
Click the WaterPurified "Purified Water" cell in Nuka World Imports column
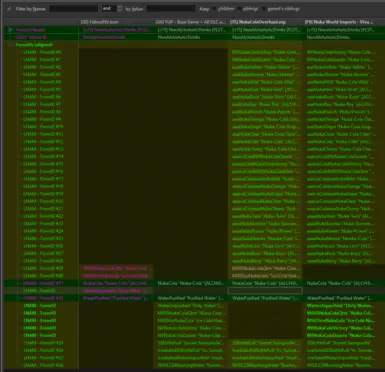coord(344,298)
